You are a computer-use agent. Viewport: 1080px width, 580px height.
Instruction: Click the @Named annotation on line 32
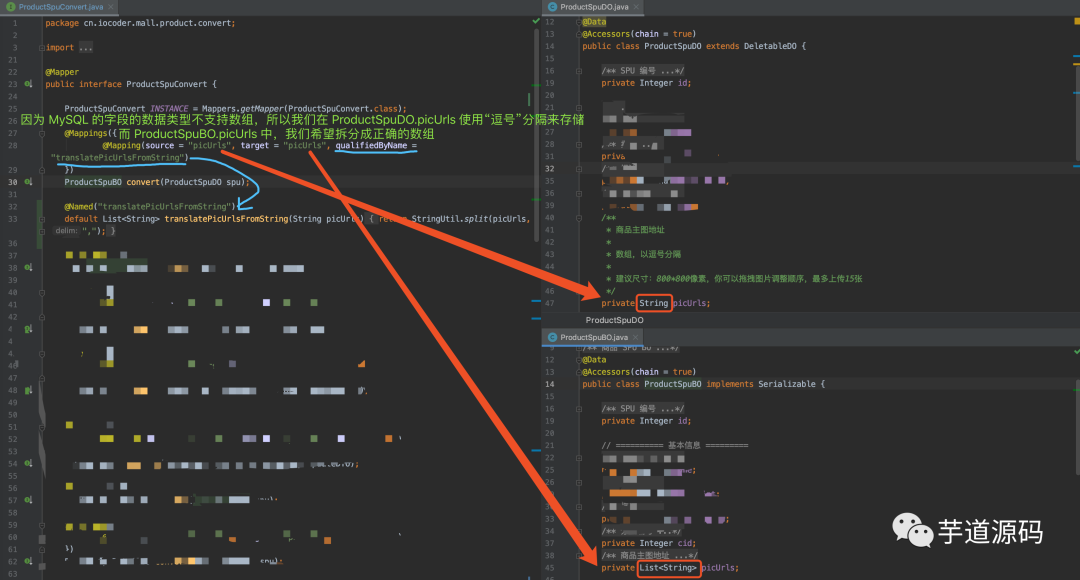80,207
